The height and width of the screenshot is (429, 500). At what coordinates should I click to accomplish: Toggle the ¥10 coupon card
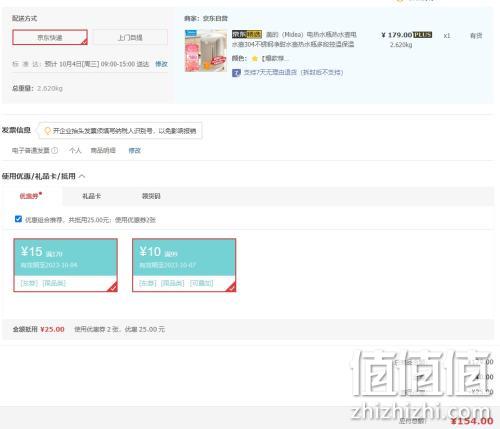point(184,265)
